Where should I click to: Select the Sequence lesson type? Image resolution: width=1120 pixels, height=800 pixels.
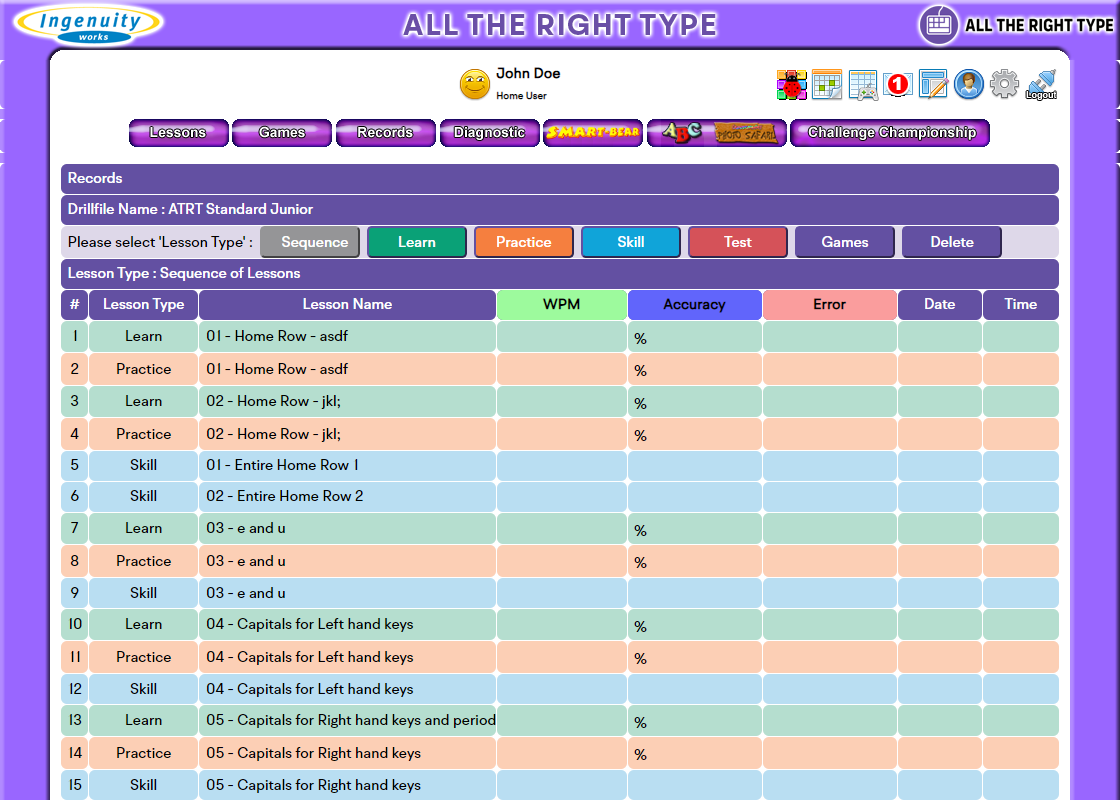pyautogui.click(x=310, y=242)
